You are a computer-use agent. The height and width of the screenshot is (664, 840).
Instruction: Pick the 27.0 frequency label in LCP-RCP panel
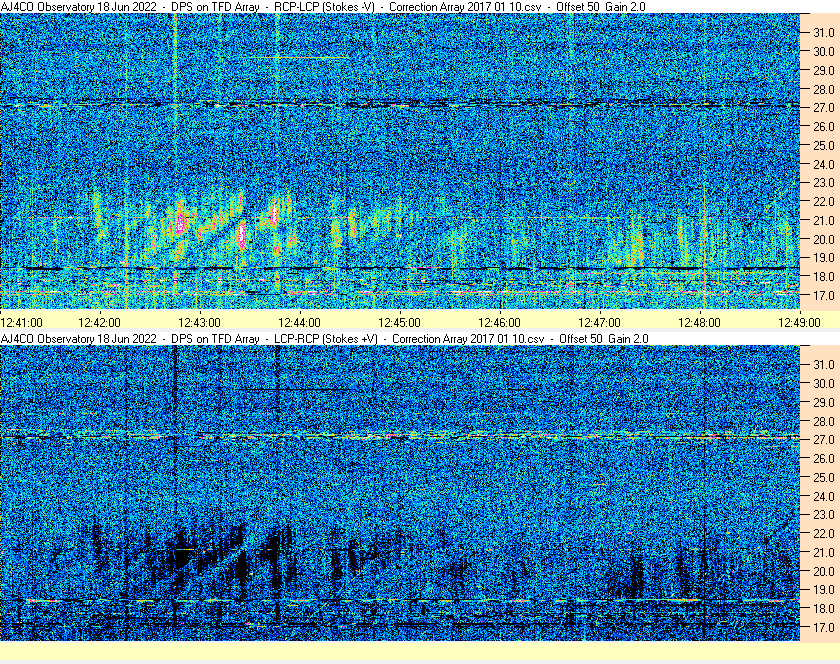click(824, 439)
